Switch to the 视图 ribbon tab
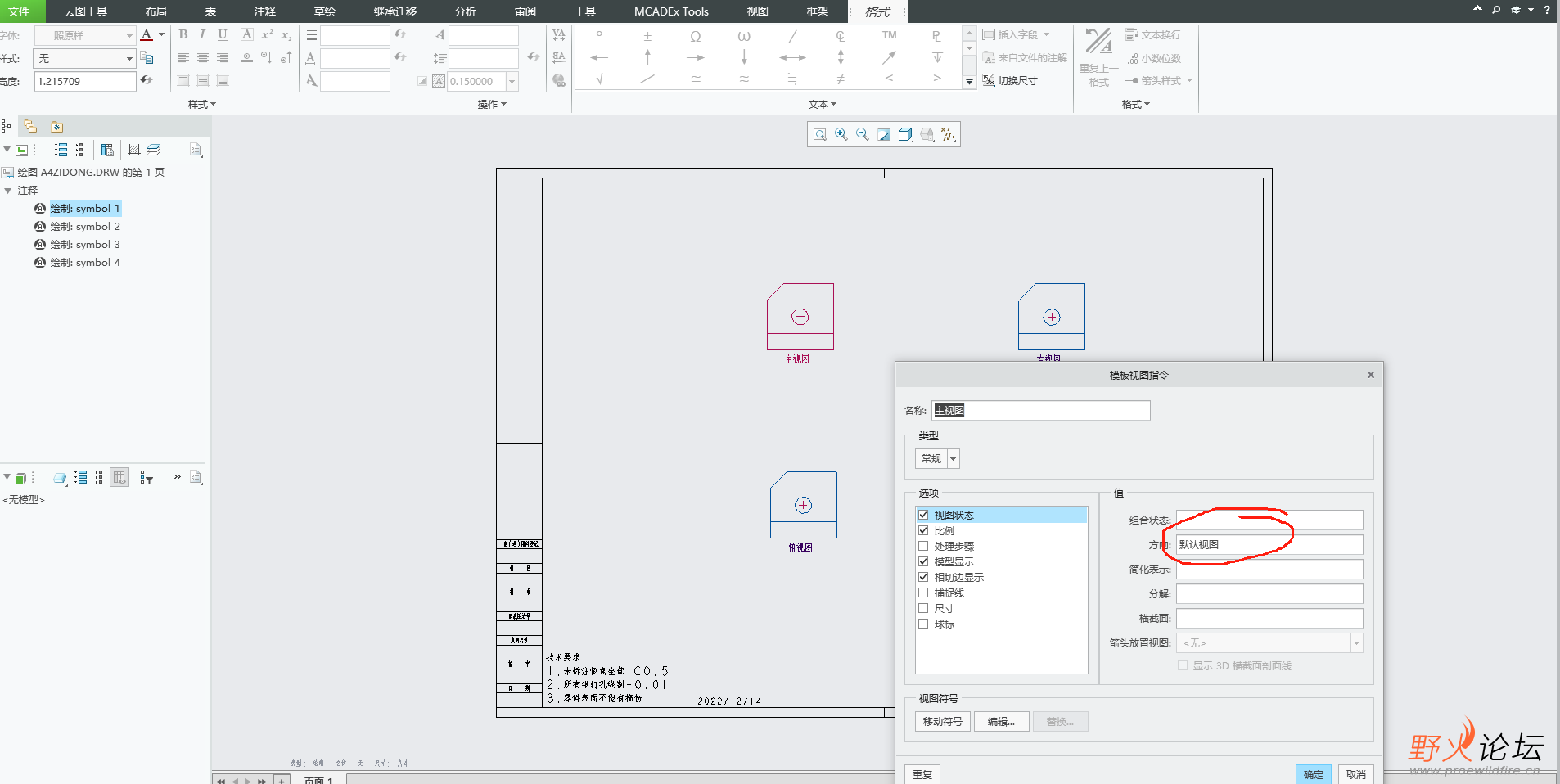Screen dimensions: 1560x784 [757, 11]
